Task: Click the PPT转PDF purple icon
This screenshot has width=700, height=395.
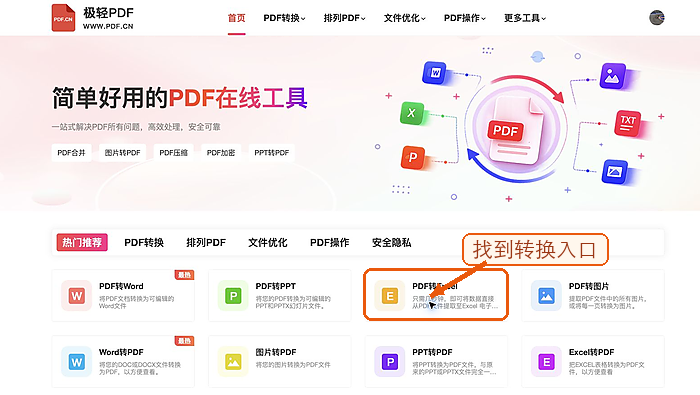Action: point(390,362)
